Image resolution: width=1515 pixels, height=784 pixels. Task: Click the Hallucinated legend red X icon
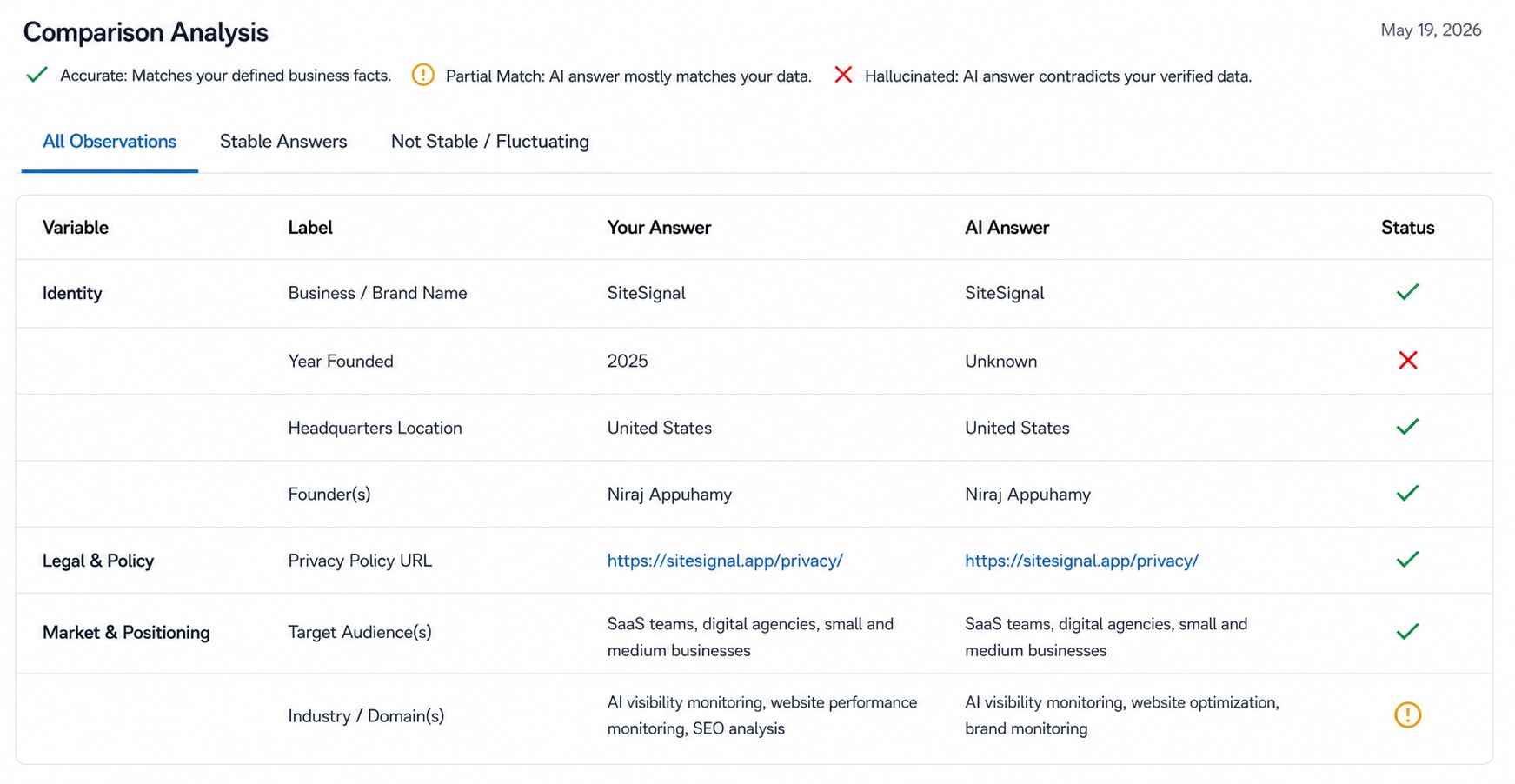[843, 76]
